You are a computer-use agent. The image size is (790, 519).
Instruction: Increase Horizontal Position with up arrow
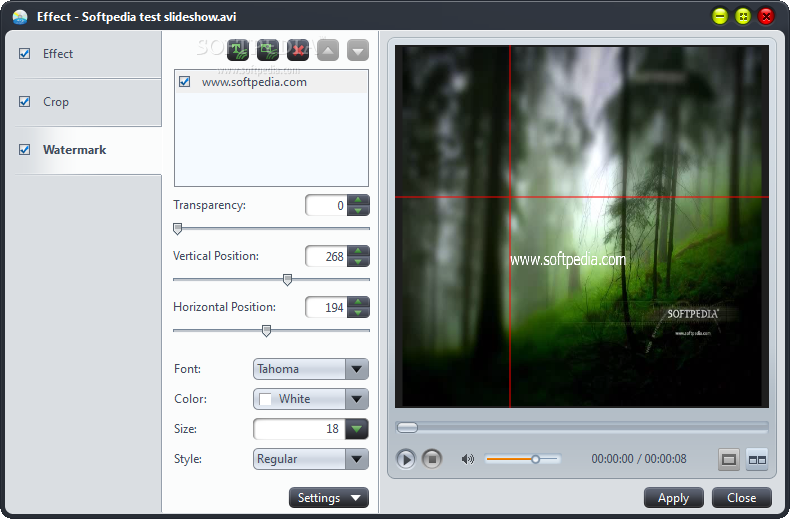358,302
